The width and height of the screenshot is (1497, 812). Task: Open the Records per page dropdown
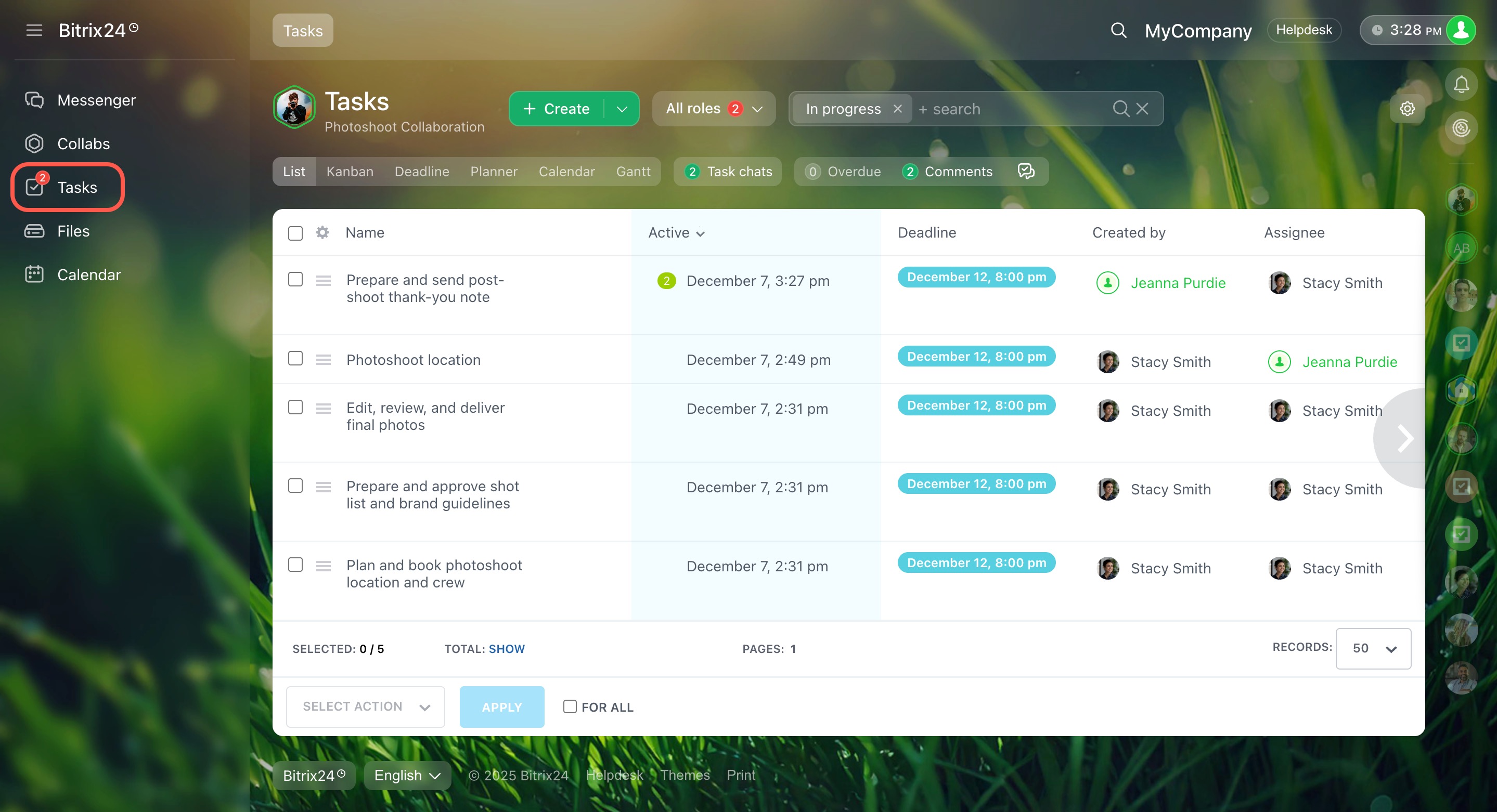click(1373, 648)
